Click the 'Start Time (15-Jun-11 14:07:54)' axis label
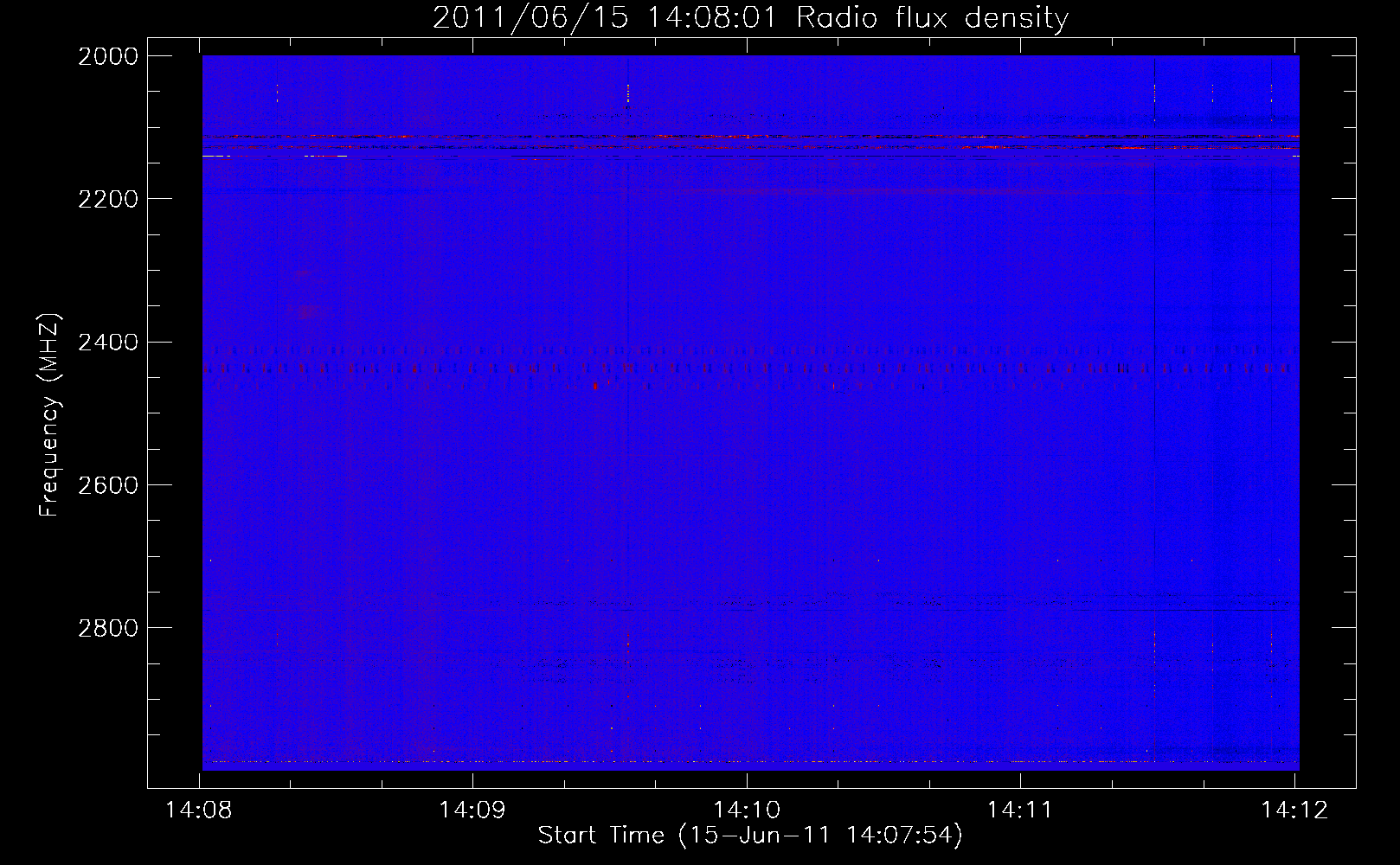Image resolution: width=1400 pixels, height=865 pixels. click(x=750, y=836)
